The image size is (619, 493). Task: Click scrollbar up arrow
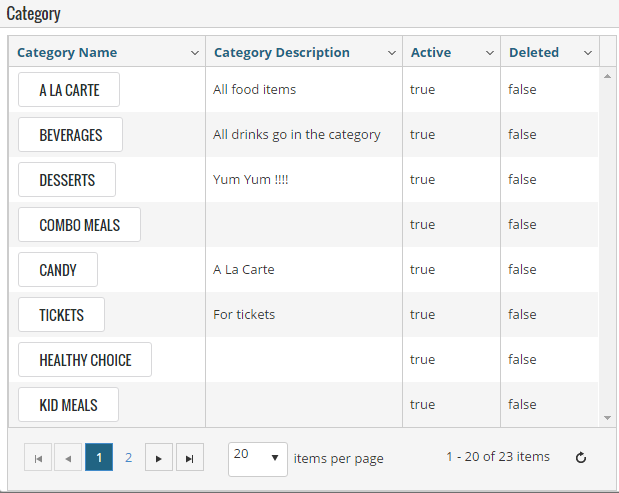pyautogui.click(x=608, y=76)
